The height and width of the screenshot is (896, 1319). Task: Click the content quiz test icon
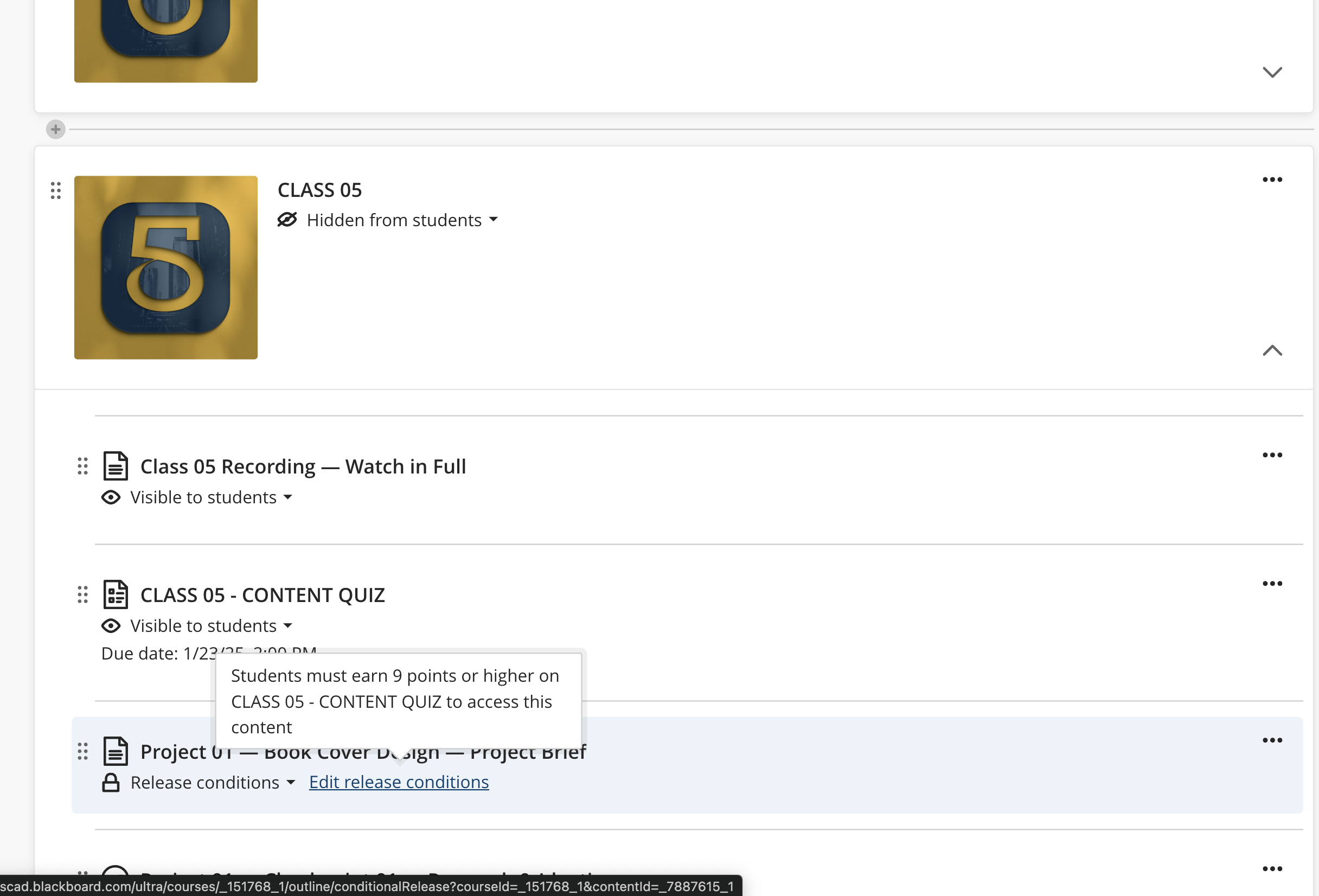click(x=116, y=594)
